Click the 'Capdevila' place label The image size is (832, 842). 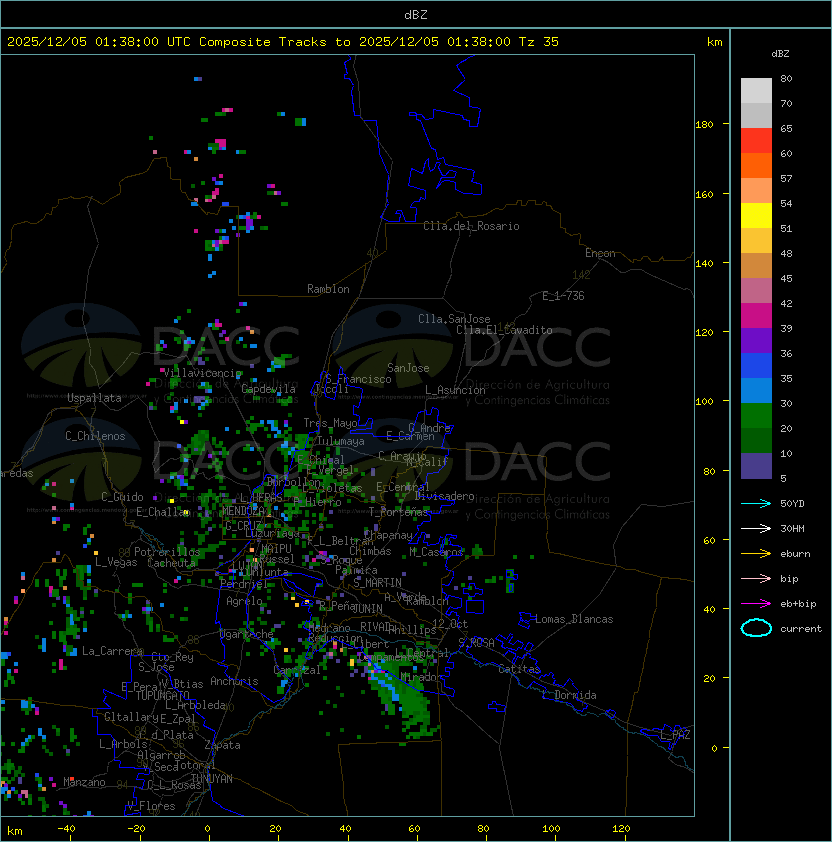[x=269, y=389]
